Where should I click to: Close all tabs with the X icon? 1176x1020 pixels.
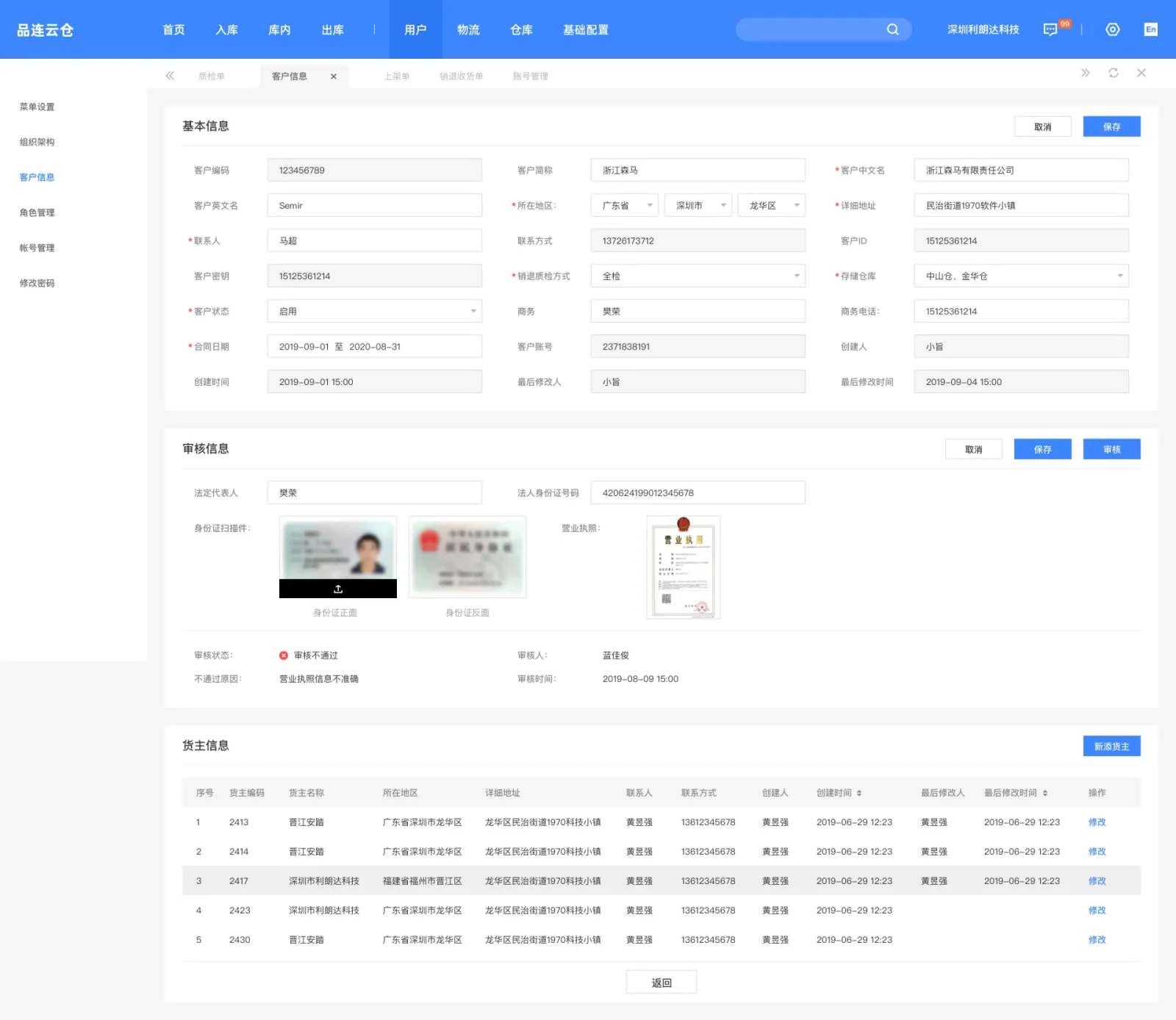pos(1141,73)
